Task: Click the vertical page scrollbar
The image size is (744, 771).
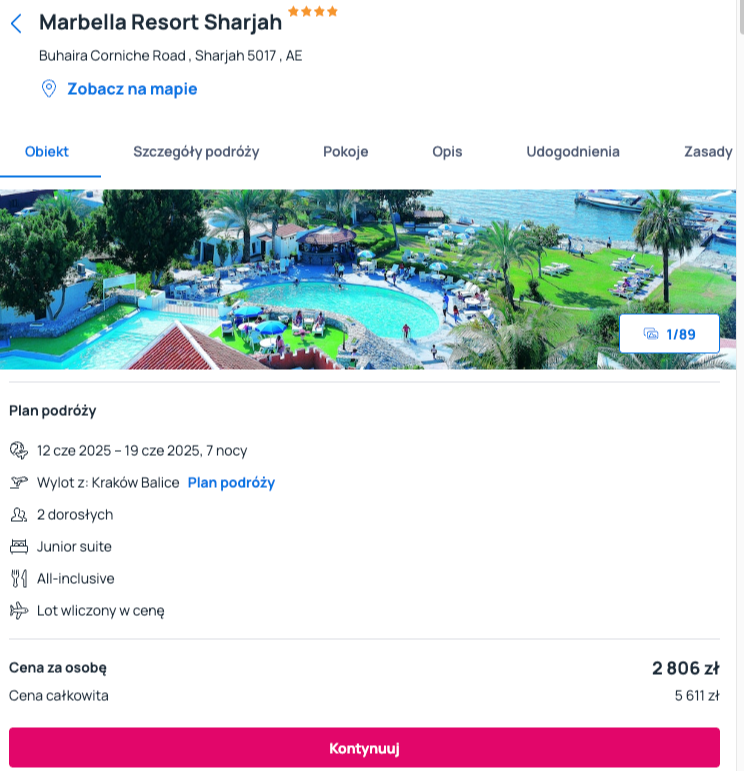Action: [x=741, y=386]
